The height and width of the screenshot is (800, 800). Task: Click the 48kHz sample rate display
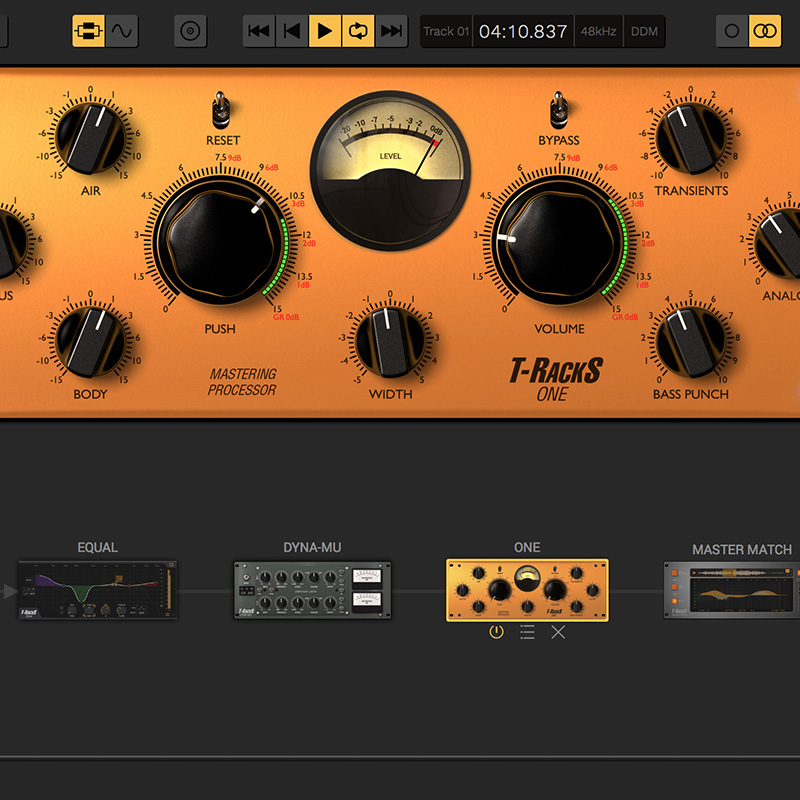click(x=597, y=31)
